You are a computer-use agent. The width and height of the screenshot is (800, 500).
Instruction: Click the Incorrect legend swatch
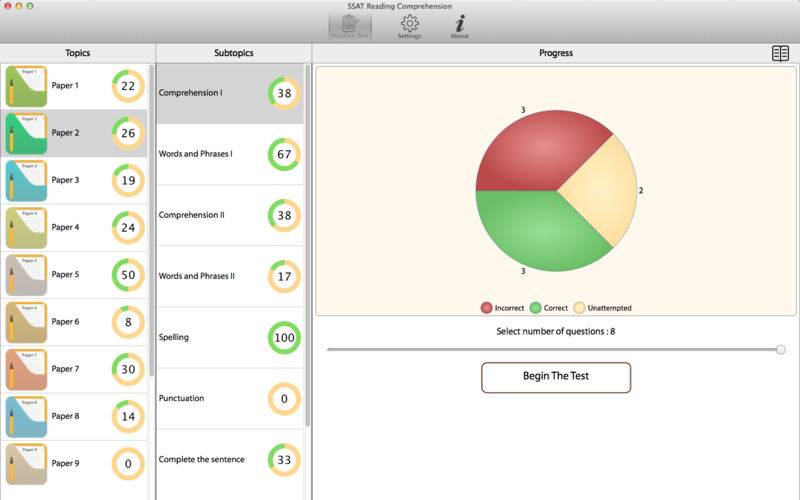pyautogui.click(x=486, y=308)
